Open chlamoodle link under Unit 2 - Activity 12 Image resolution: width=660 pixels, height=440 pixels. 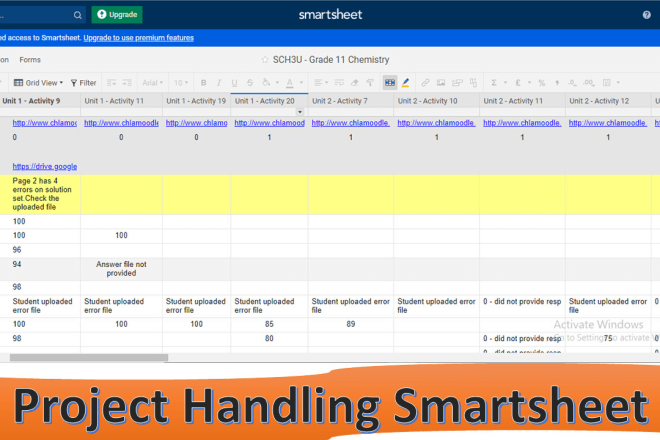click(x=608, y=123)
